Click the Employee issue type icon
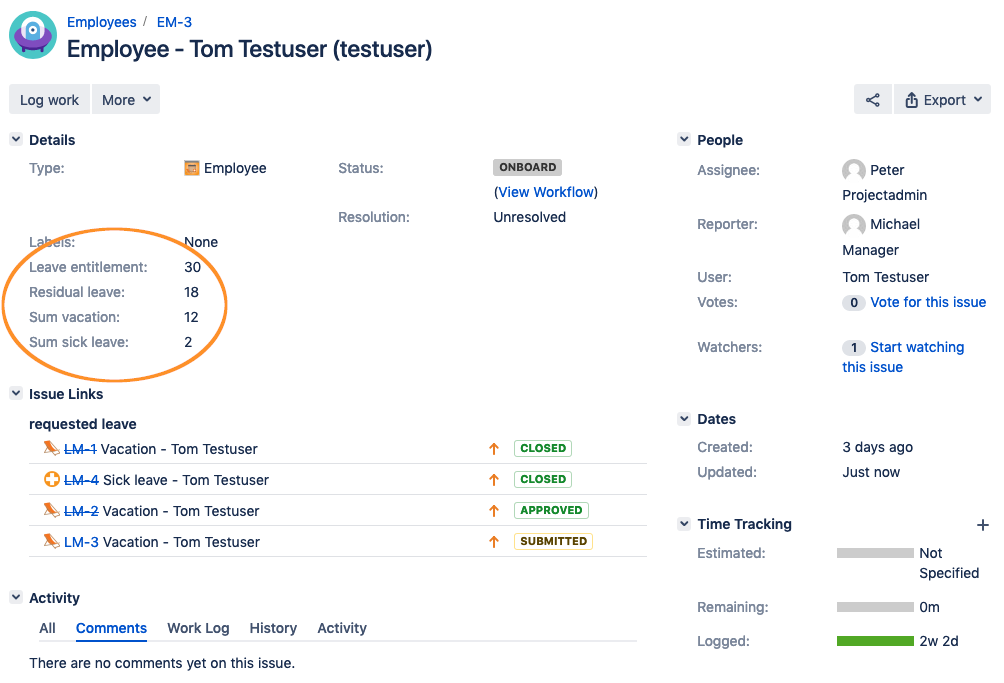1004x683 pixels. pyautogui.click(x=192, y=168)
